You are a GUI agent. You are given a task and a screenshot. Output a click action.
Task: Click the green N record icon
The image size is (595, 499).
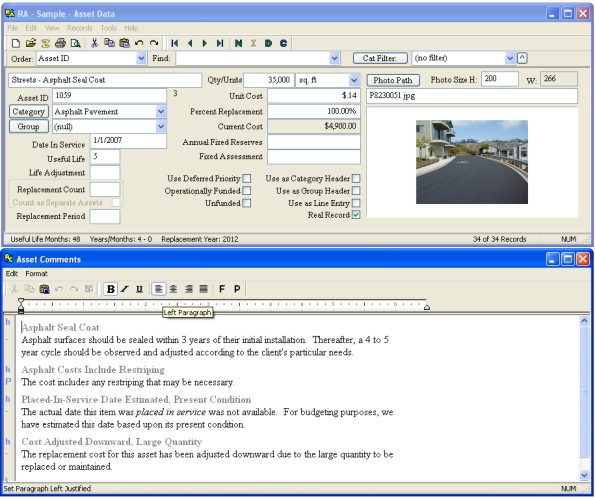(x=239, y=43)
